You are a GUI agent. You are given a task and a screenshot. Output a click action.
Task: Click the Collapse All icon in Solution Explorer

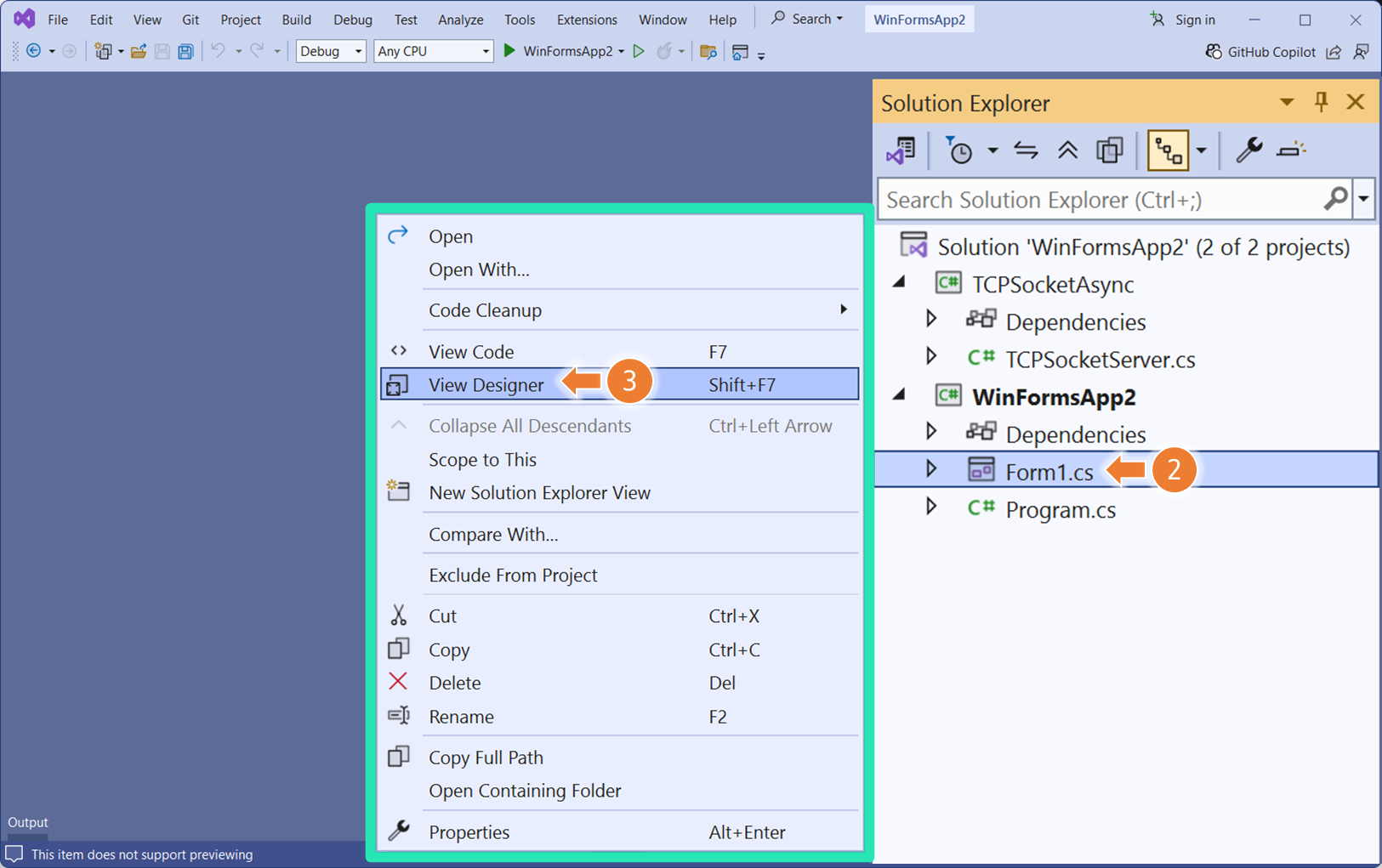(1067, 150)
